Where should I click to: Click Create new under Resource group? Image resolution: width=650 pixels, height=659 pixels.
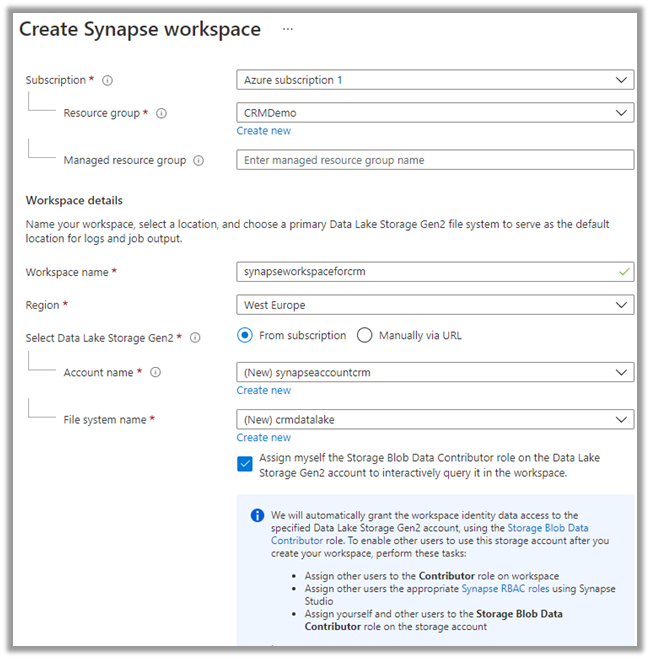pyautogui.click(x=264, y=131)
